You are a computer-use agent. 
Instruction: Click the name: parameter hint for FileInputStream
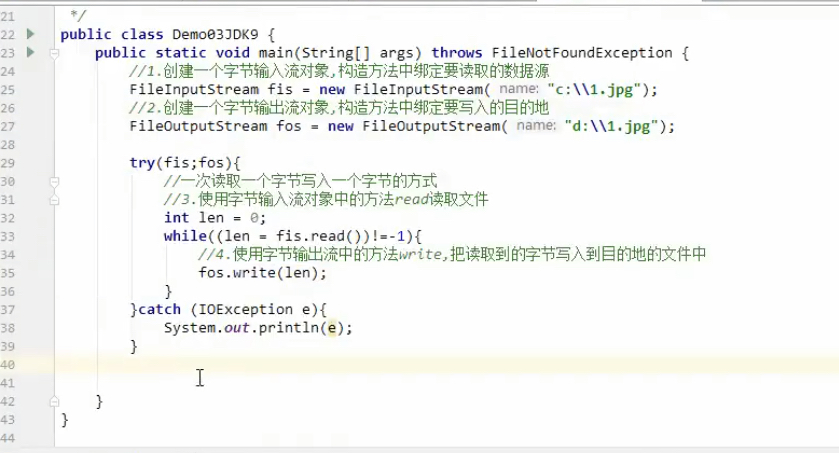(519, 89)
